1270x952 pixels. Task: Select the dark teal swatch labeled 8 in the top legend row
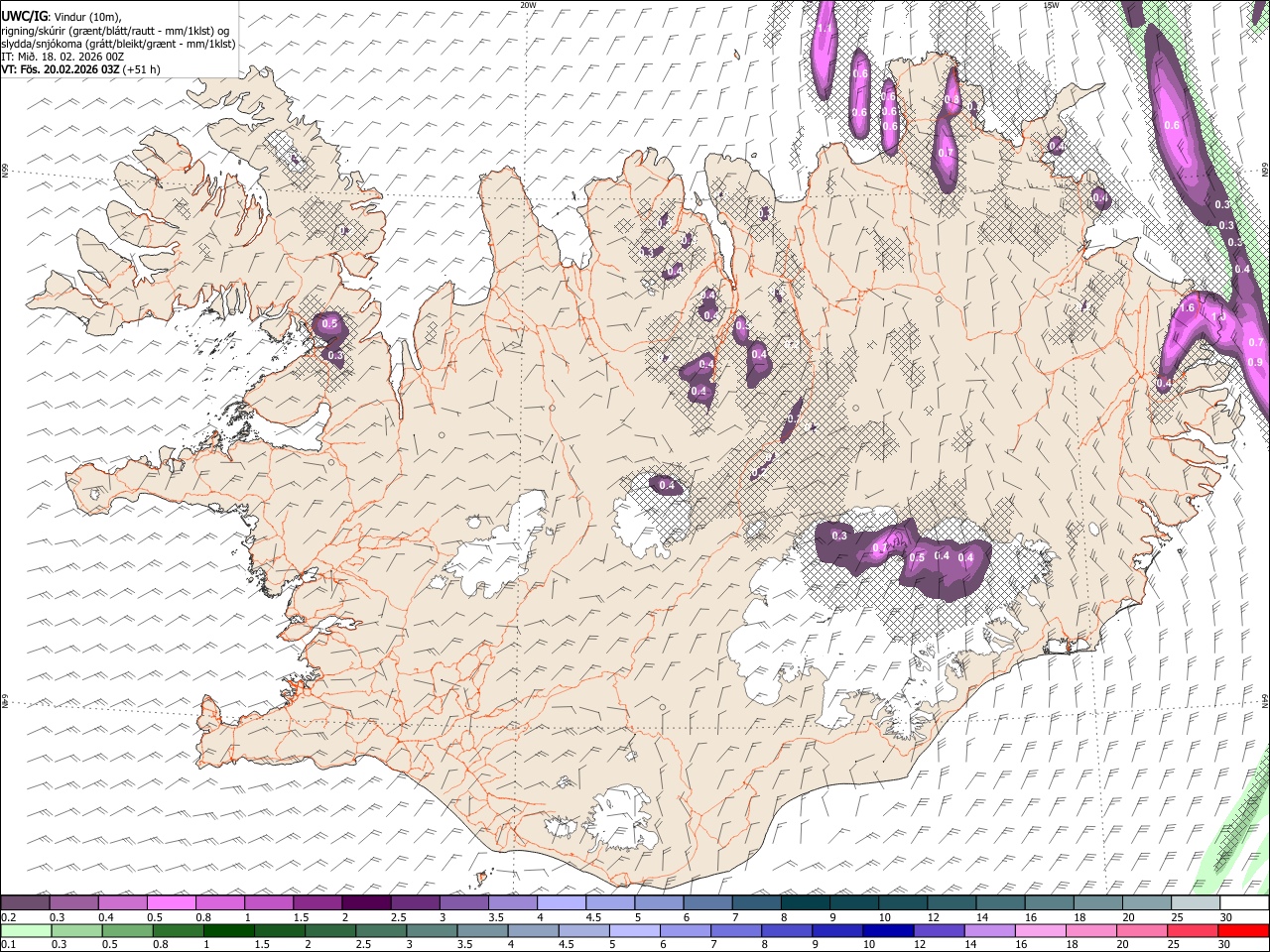pyautogui.click(x=805, y=903)
